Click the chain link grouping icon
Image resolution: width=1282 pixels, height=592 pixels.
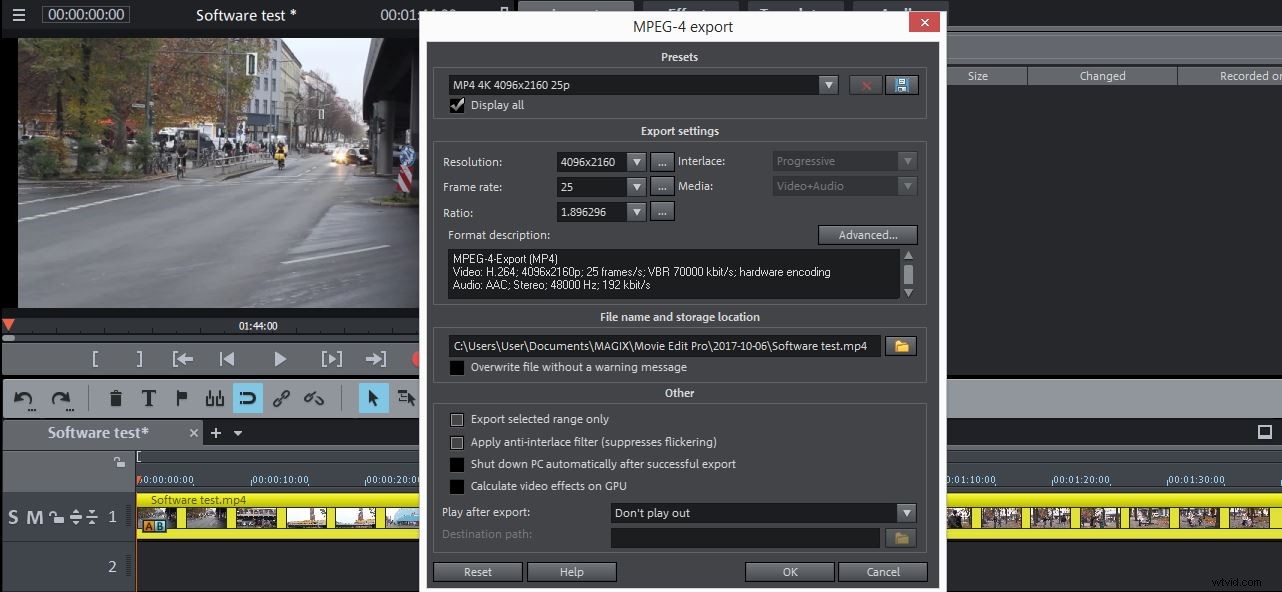pos(281,398)
